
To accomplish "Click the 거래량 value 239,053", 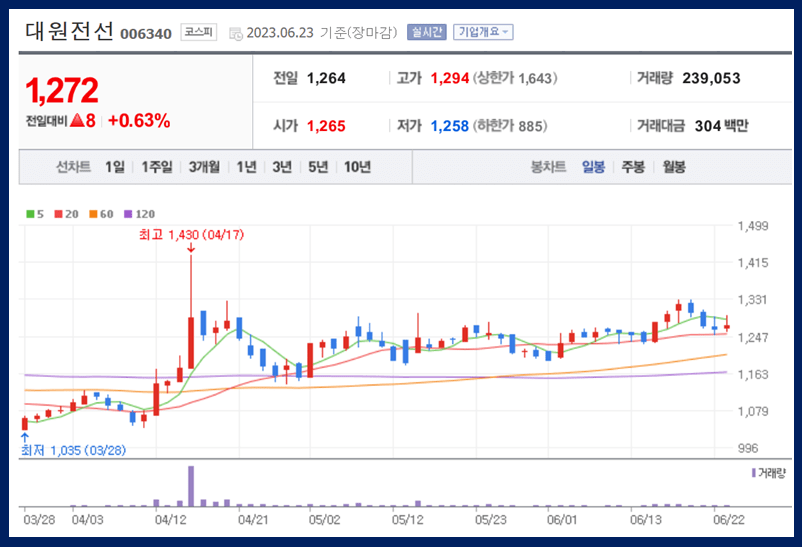I will pos(711,78).
